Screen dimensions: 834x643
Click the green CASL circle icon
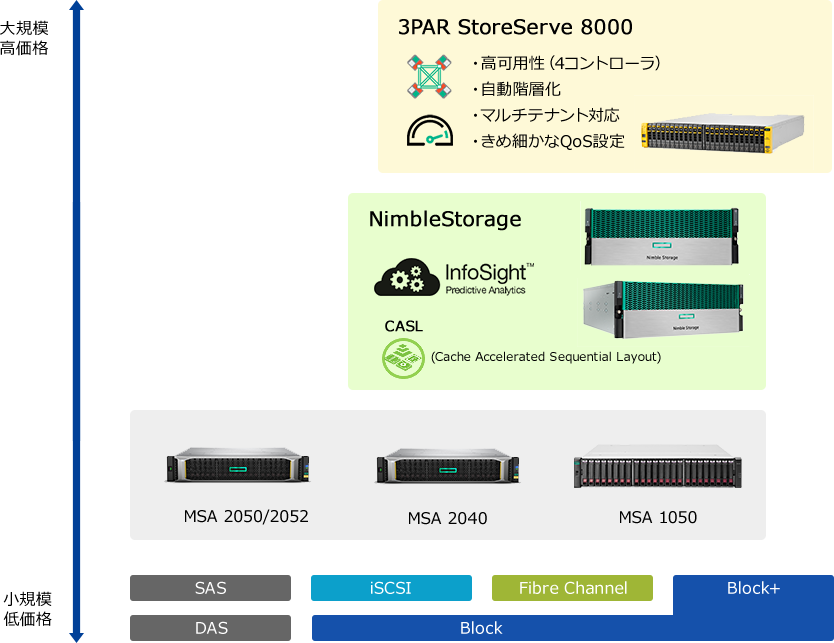(403, 358)
